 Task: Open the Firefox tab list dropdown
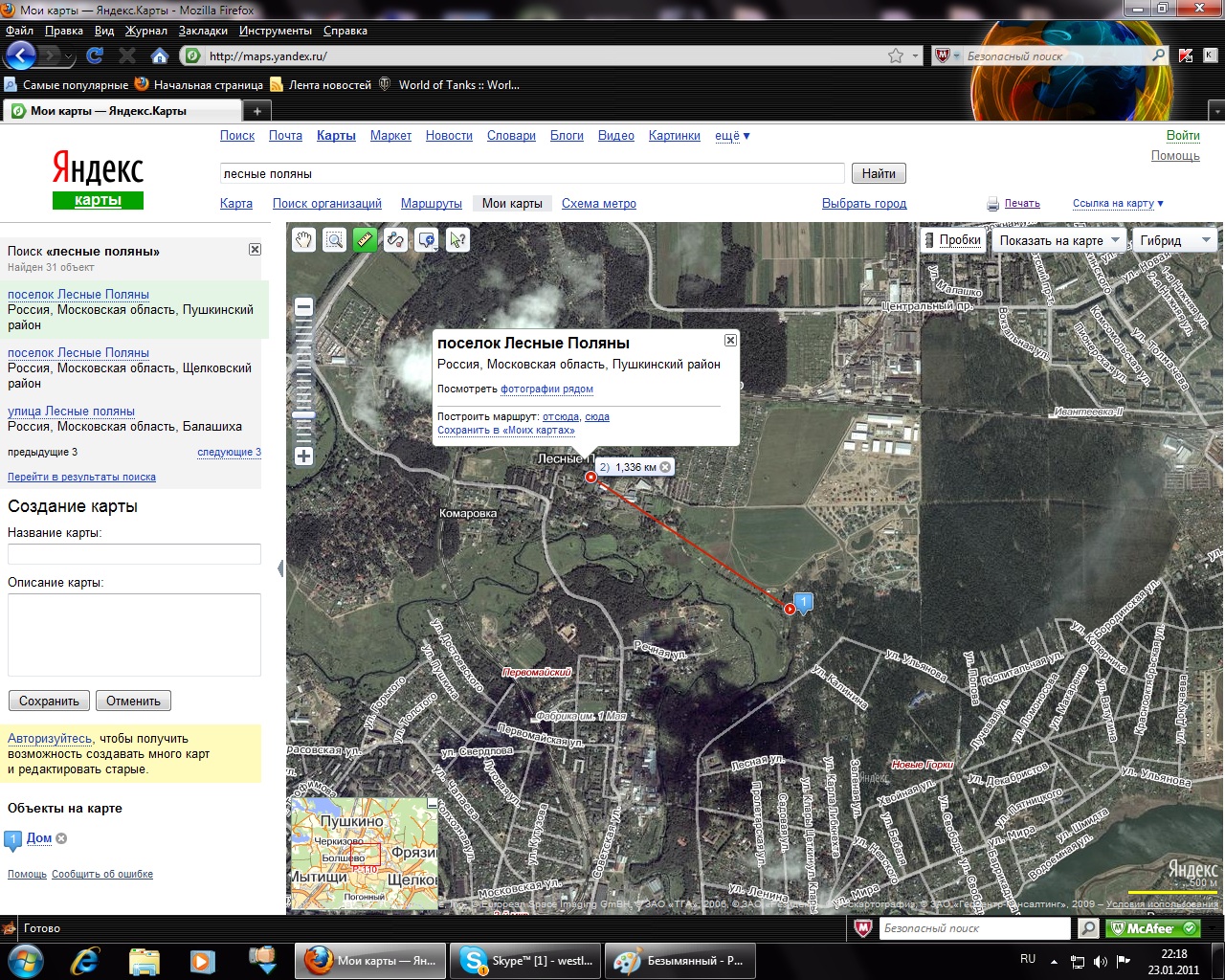pyautogui.click(x=1216, y=111)
